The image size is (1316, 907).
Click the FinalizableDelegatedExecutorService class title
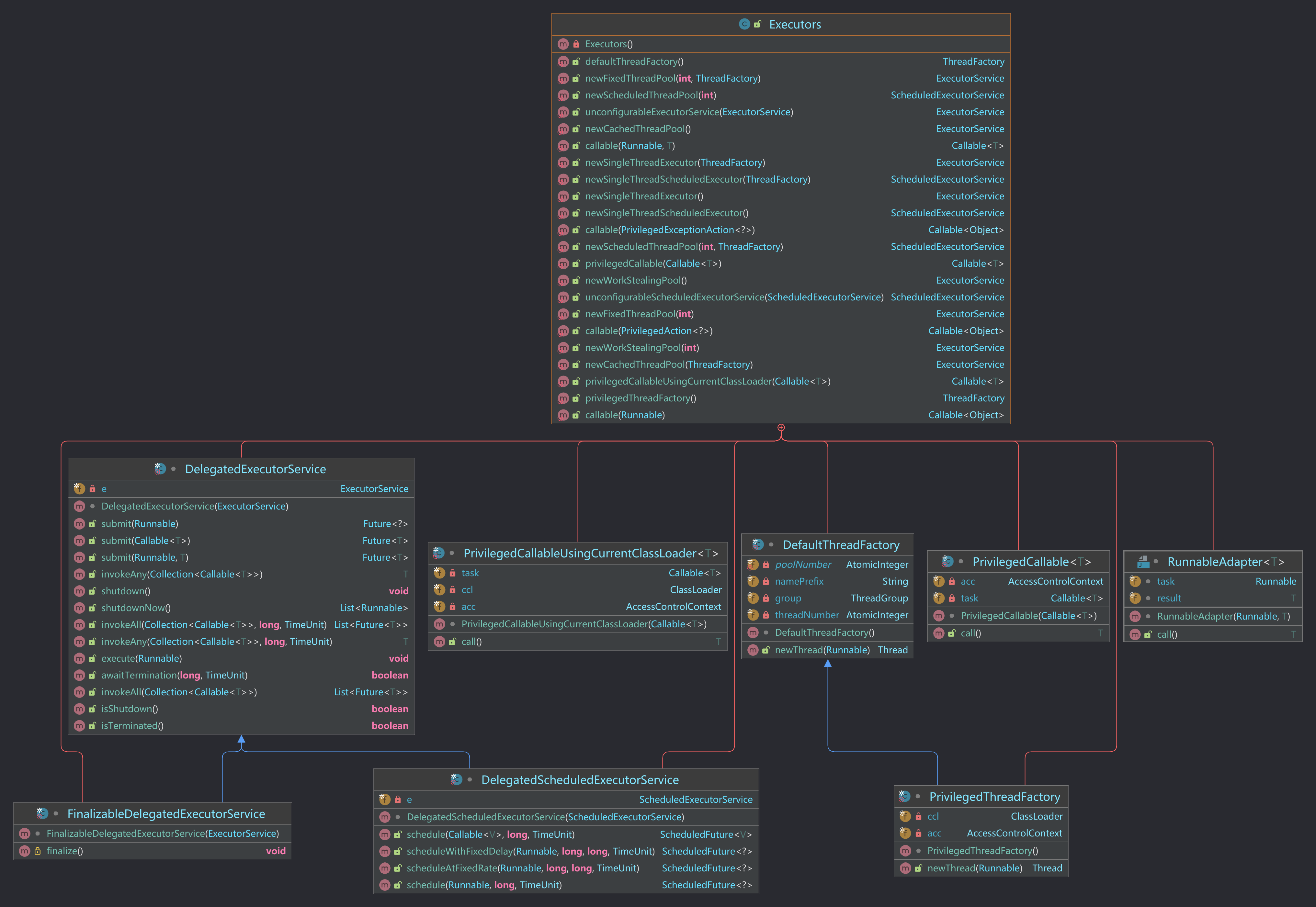166,814
